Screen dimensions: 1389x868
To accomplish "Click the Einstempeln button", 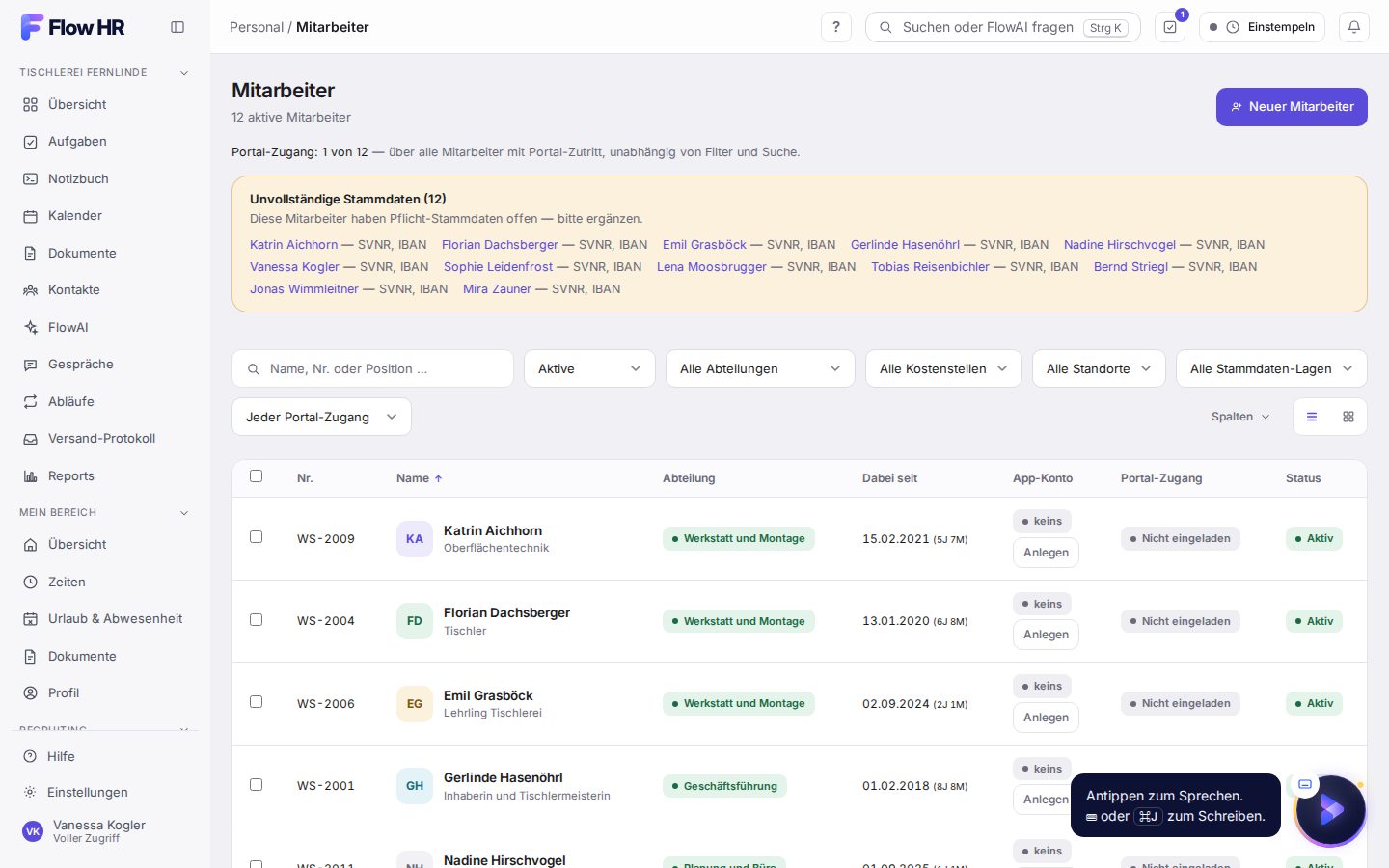I will click(1262, 27).
